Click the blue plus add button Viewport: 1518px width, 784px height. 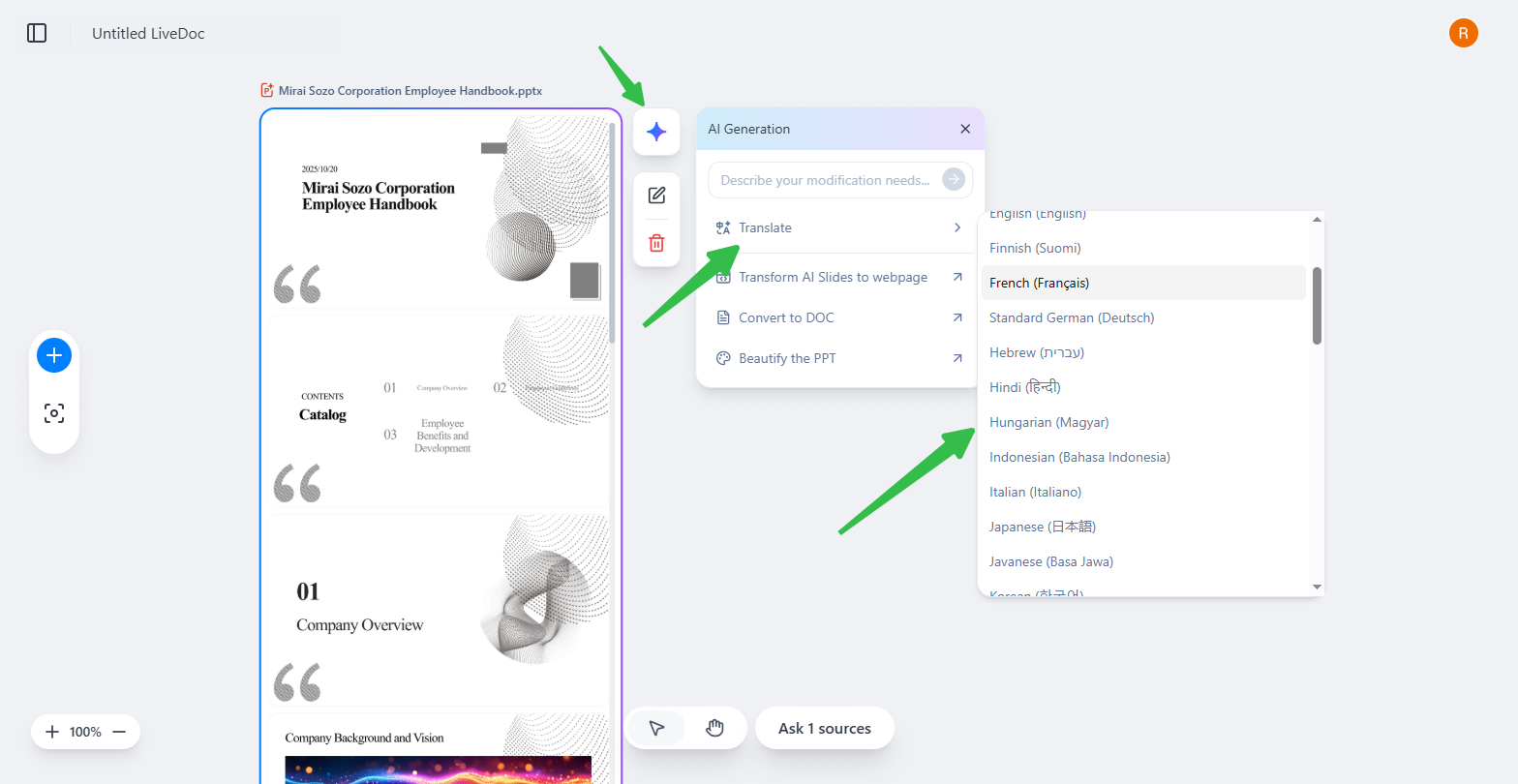point(54,355)
